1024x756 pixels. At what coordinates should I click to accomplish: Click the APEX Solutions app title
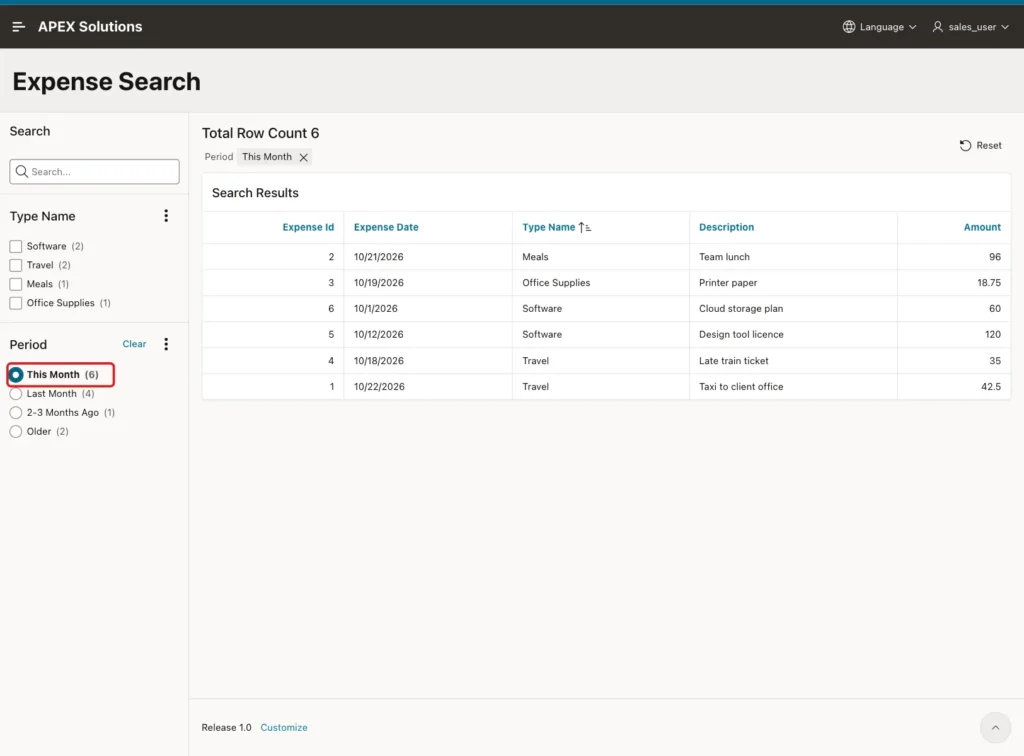(x=90, y=27)
